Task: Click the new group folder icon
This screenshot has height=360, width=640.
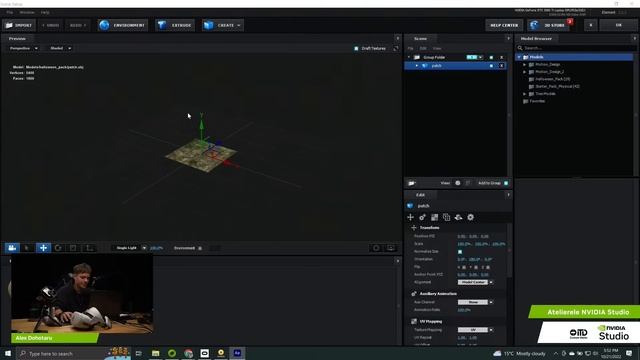Action: 412,183
